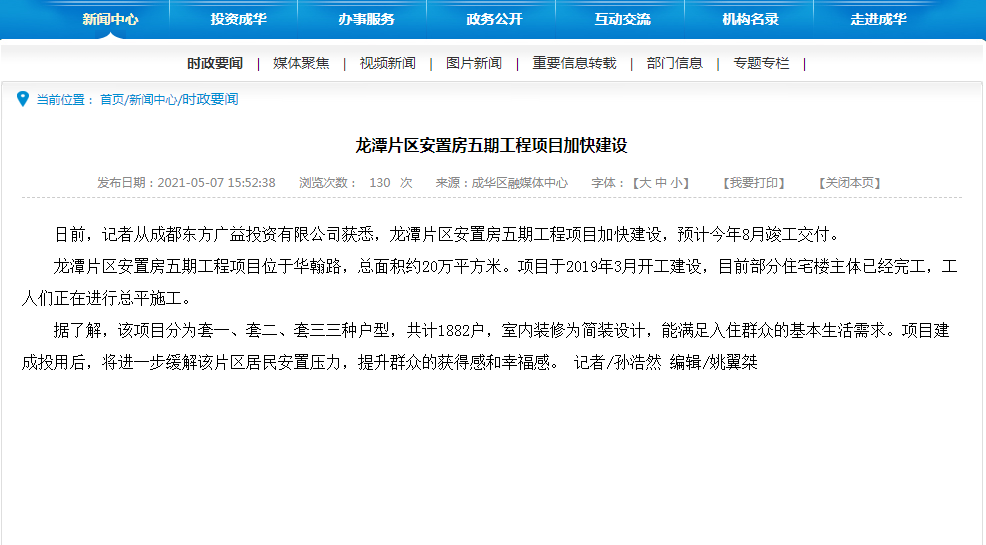Viewport: 986px width, 545px height.
Task: Go to 首页 in the breadcrumb
Action: click(112, 99)
